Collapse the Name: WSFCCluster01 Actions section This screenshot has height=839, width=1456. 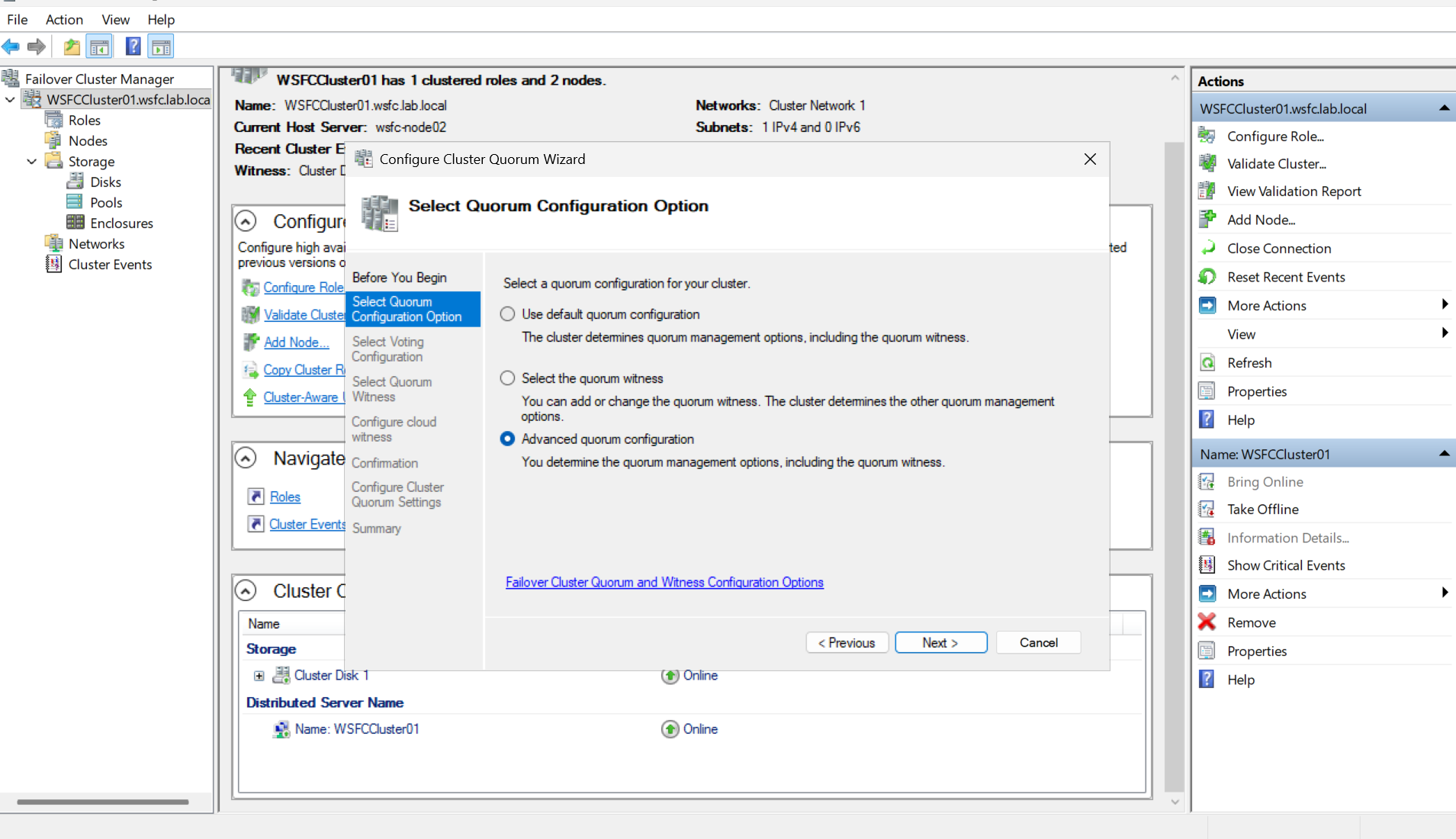click(1444, 454)
